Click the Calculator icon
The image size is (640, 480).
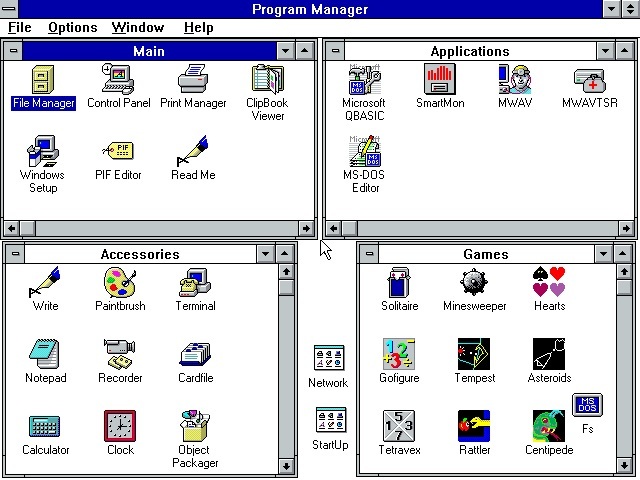tap(45, 426)
